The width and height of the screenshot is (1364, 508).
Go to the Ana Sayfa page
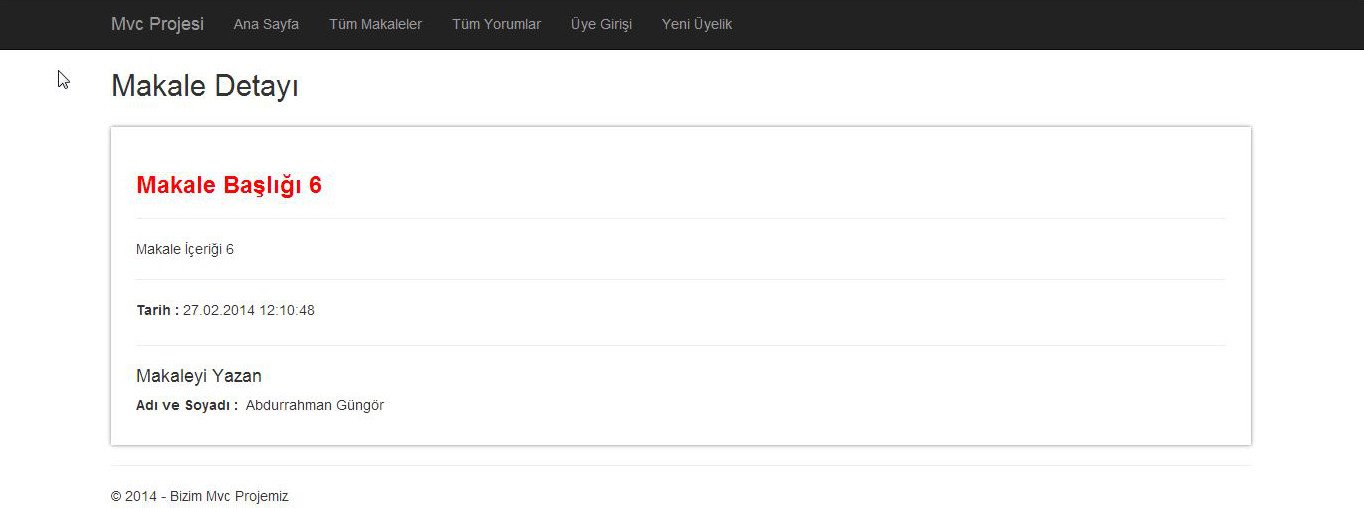point(266,24)
